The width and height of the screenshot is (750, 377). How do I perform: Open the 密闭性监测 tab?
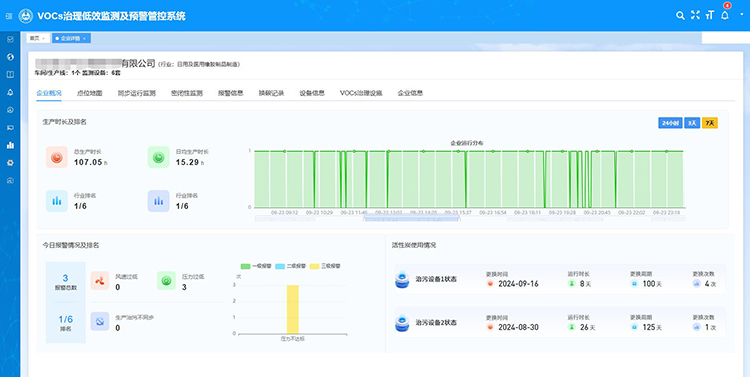pyautogui.click(x=187, y=93)
